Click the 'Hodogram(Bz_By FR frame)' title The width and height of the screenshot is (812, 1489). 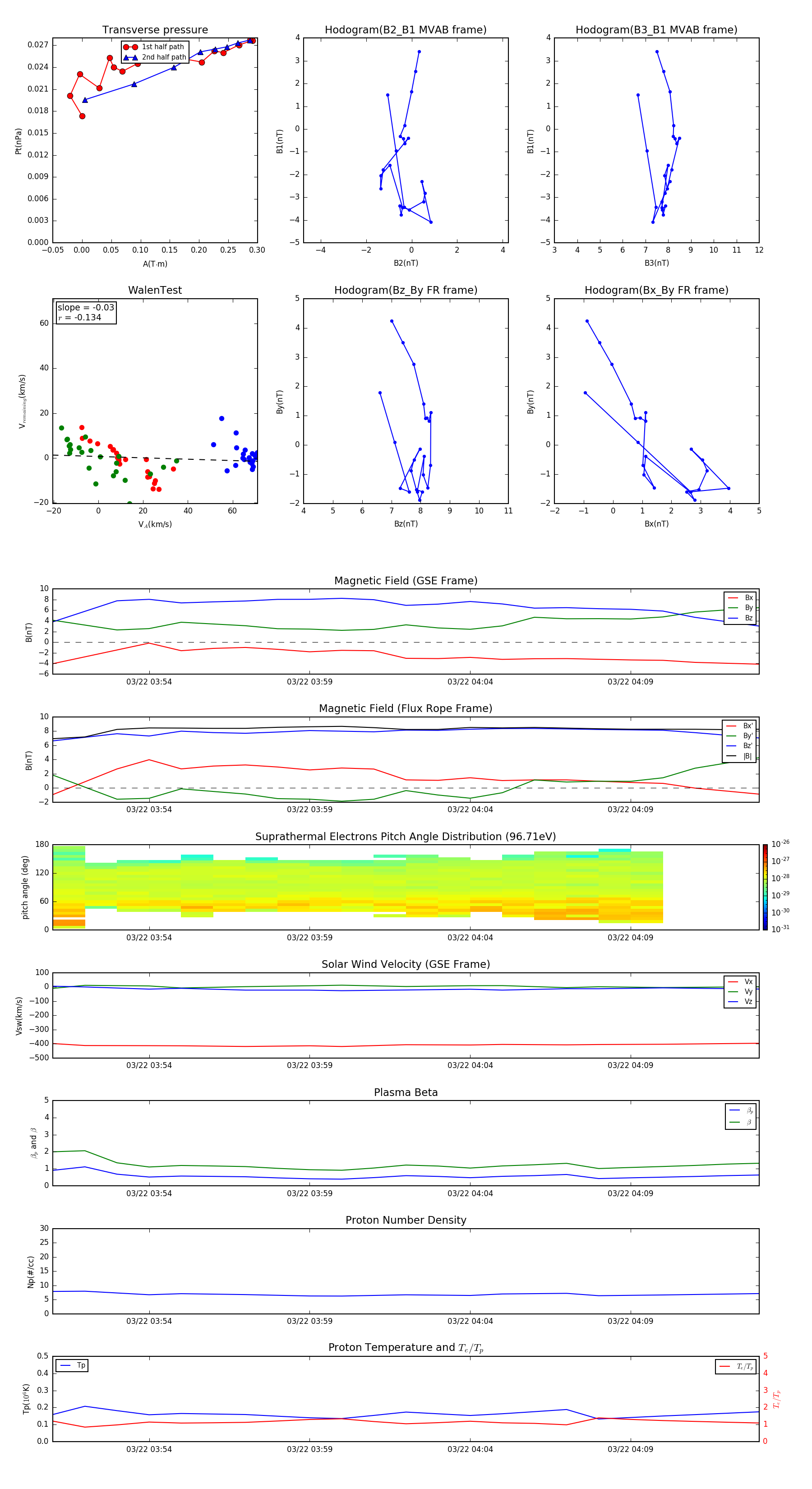[406, 290]
